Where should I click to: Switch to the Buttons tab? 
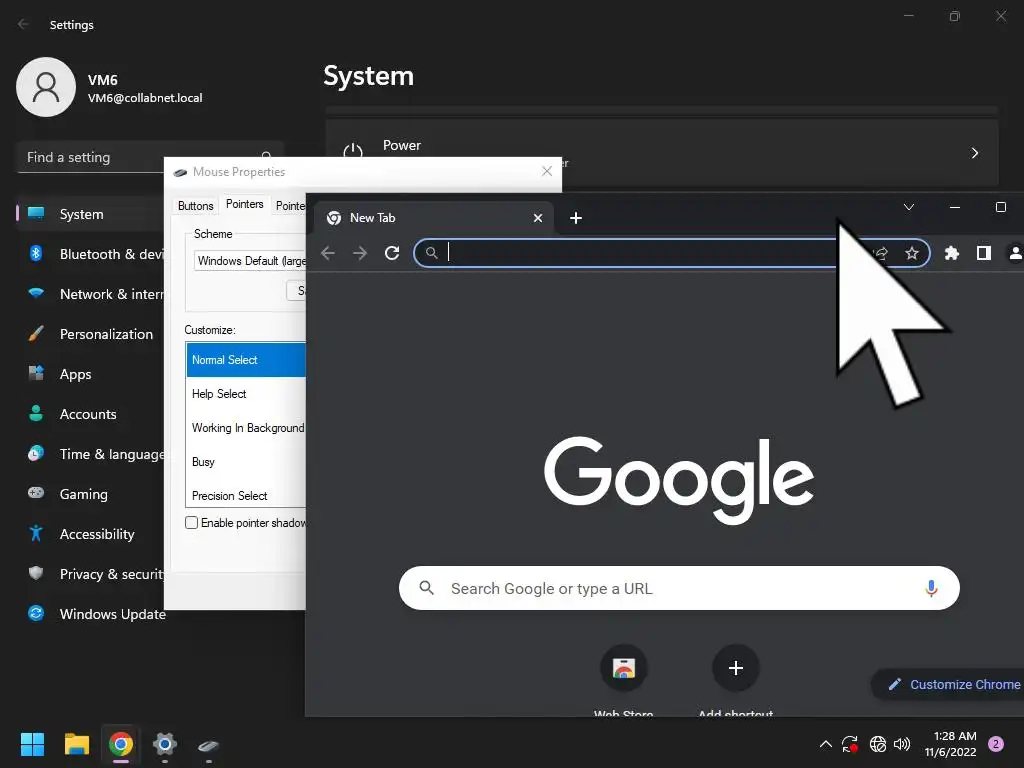(195, 206)
